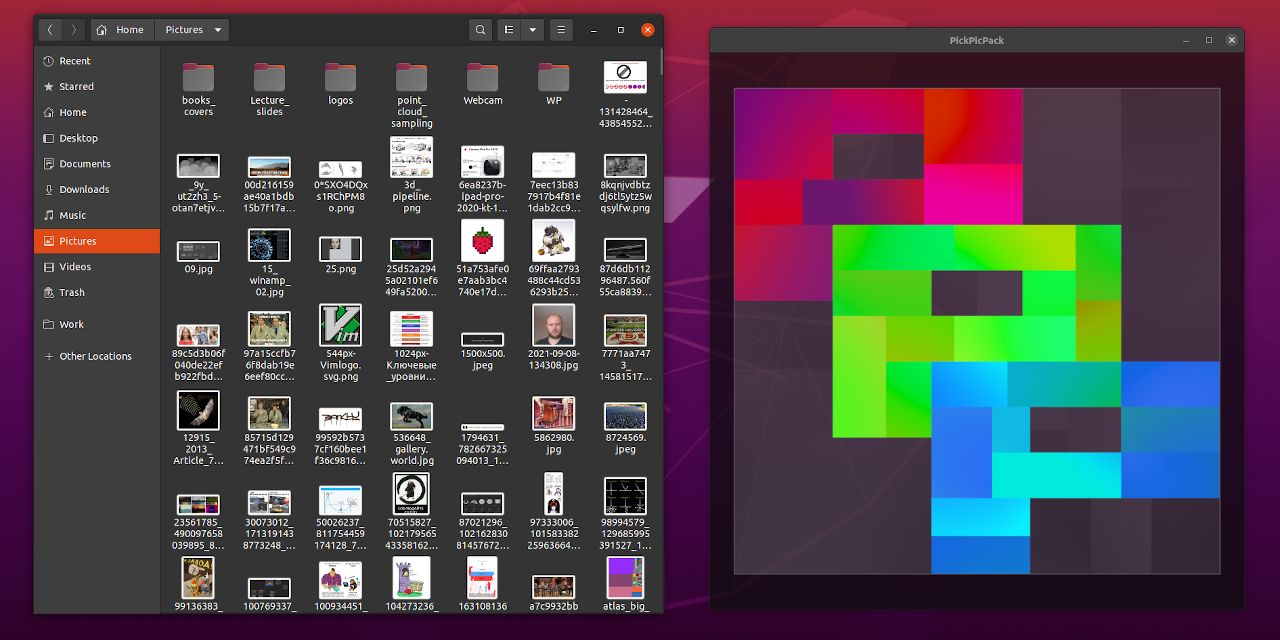Select the 15_winamp_02.jpg thumbnail
Screen dimensions: 1280x640
point(269,245)
